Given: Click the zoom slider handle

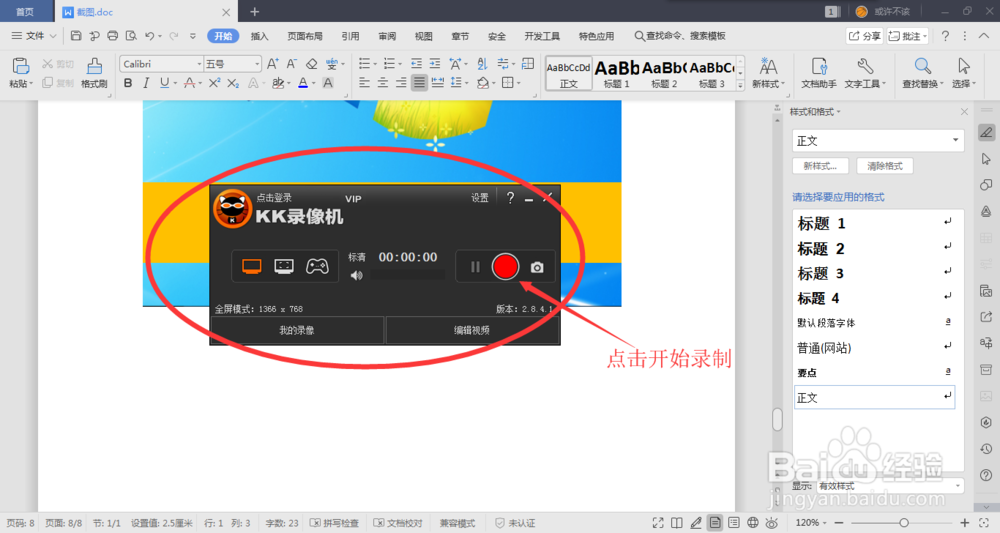Looking at the screenshot, I should [x=904, y=523].
